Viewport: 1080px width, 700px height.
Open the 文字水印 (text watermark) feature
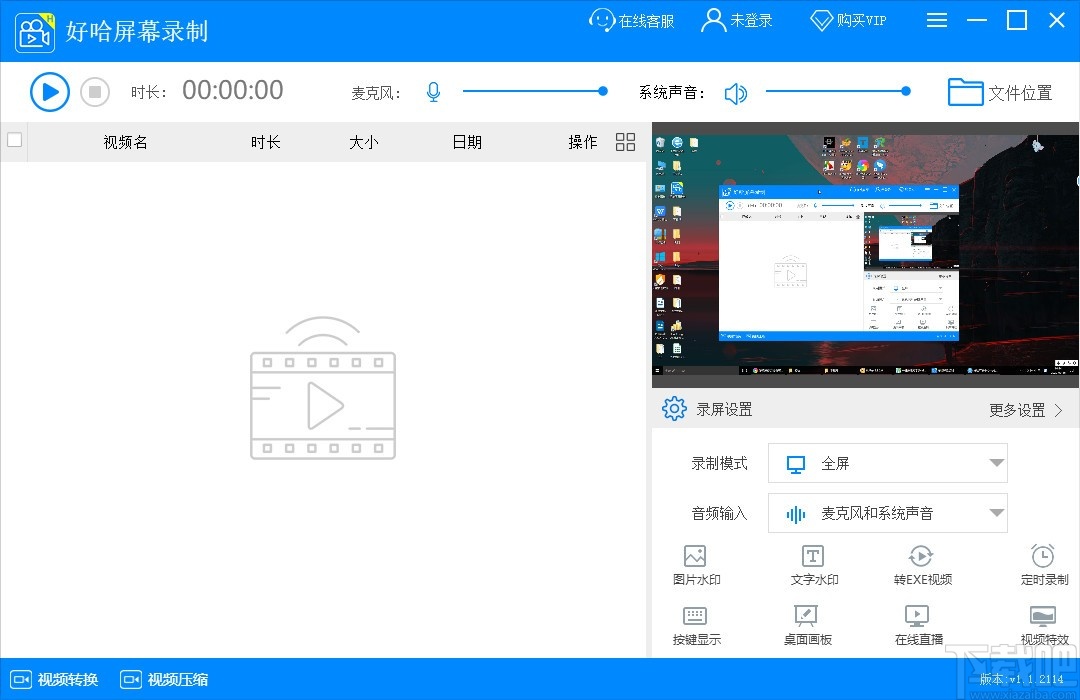point(812,563)
